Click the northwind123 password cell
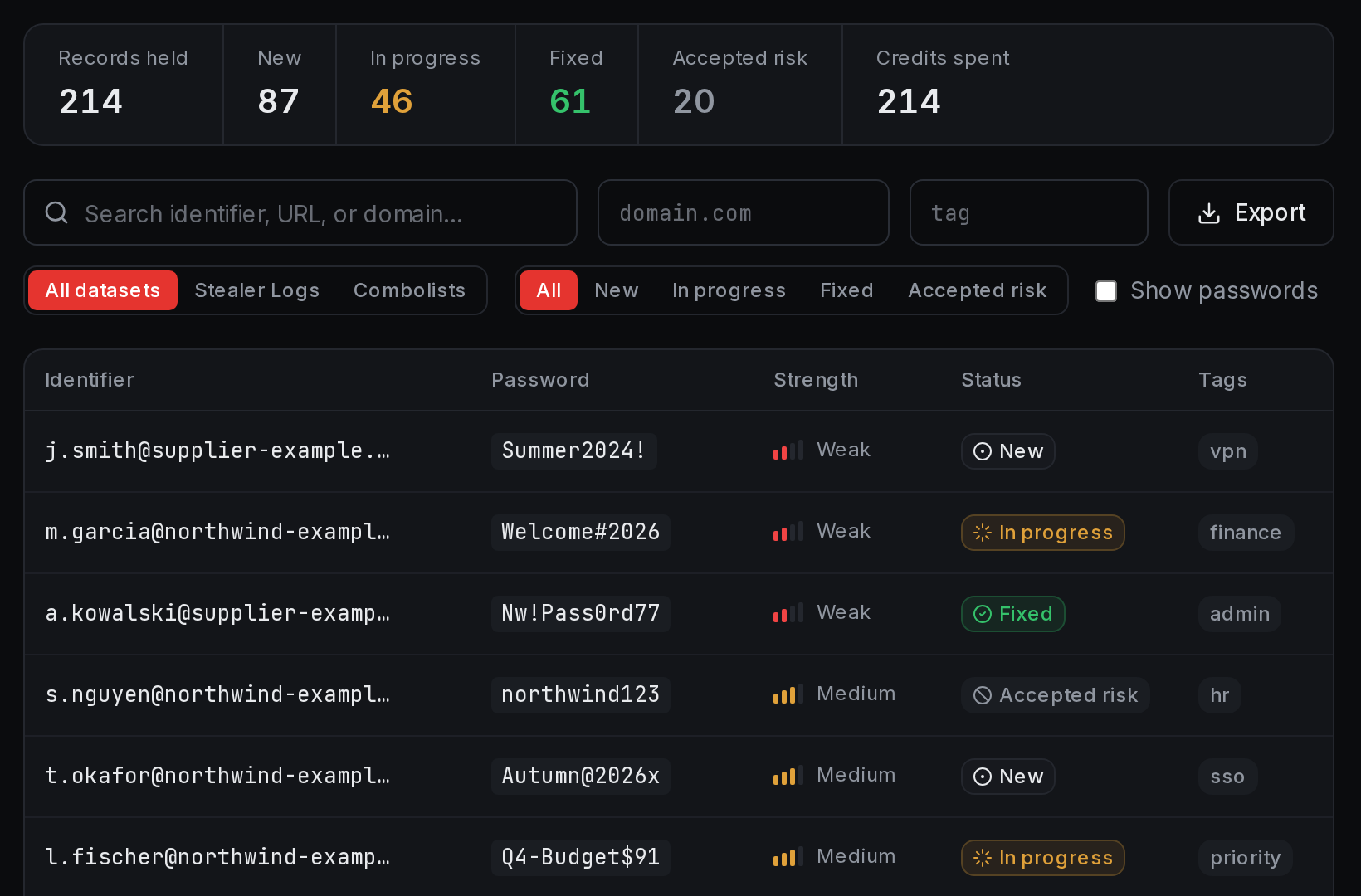 point(581,695)
